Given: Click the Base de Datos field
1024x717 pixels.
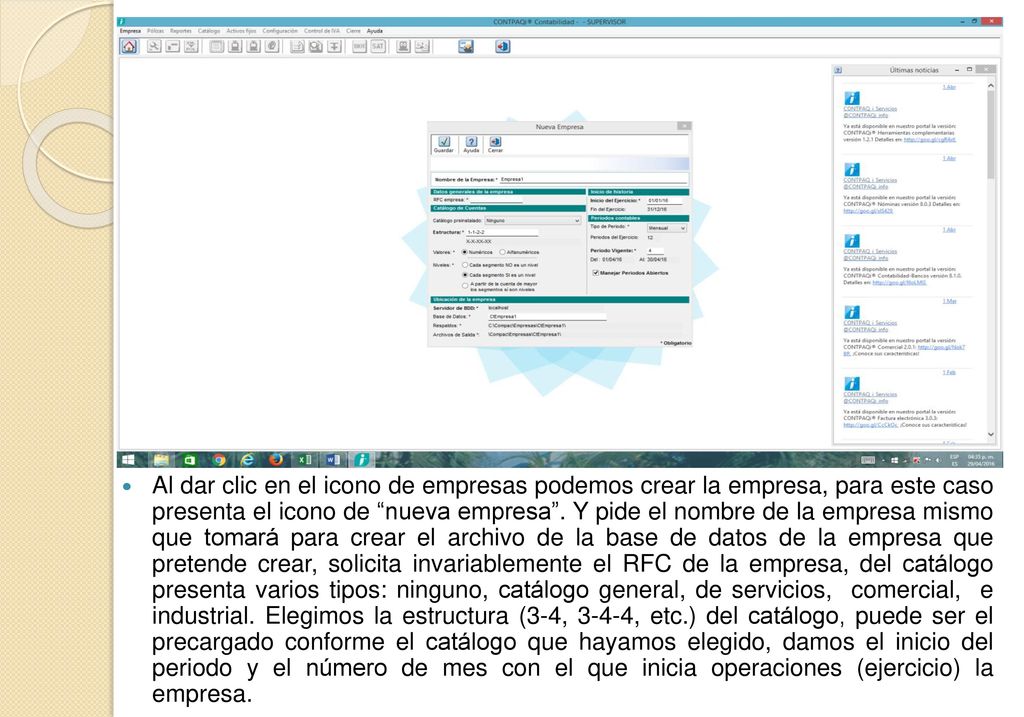Looking at the screenshot, I should 547,317.
